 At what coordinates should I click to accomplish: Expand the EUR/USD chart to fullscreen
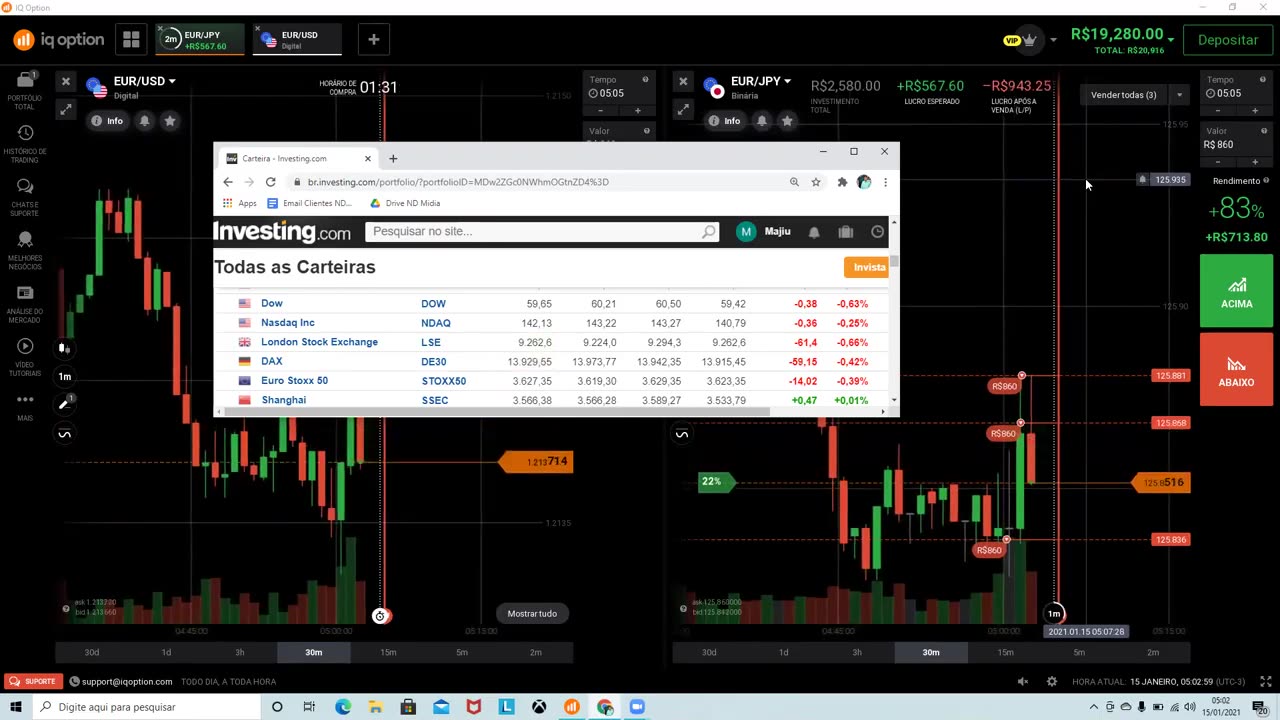(65, 109)
